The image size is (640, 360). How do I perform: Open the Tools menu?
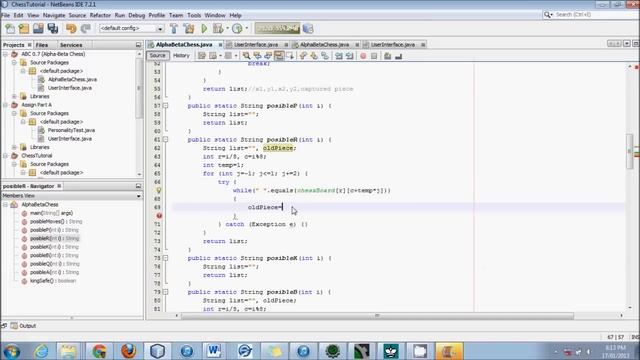[x=194, y=15]
